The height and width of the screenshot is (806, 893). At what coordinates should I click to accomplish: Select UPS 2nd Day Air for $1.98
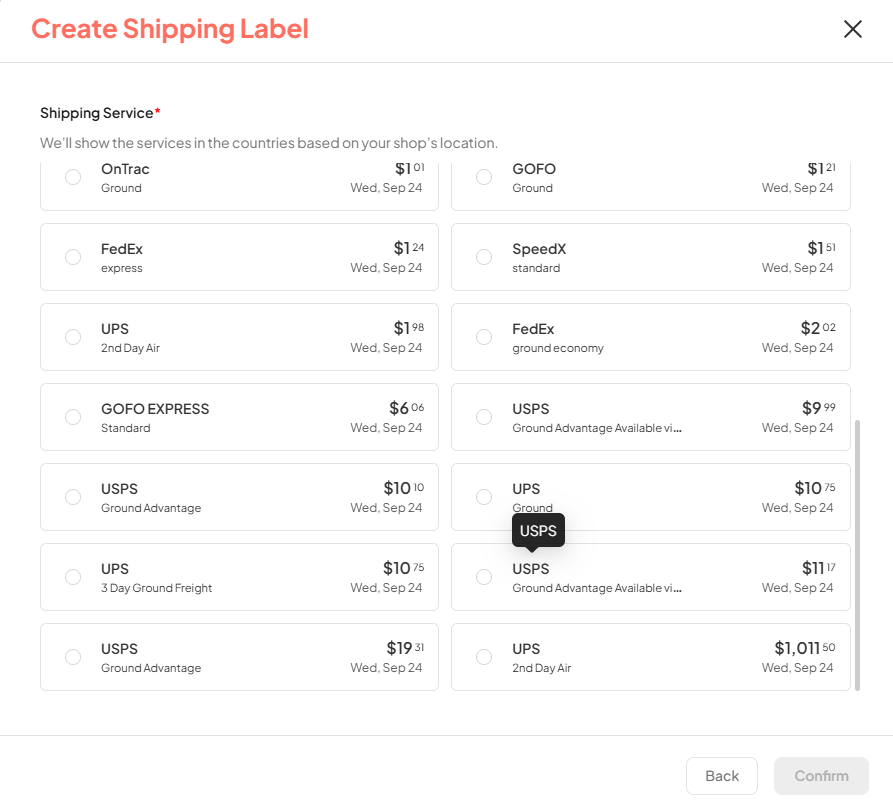tap(73, 337)
